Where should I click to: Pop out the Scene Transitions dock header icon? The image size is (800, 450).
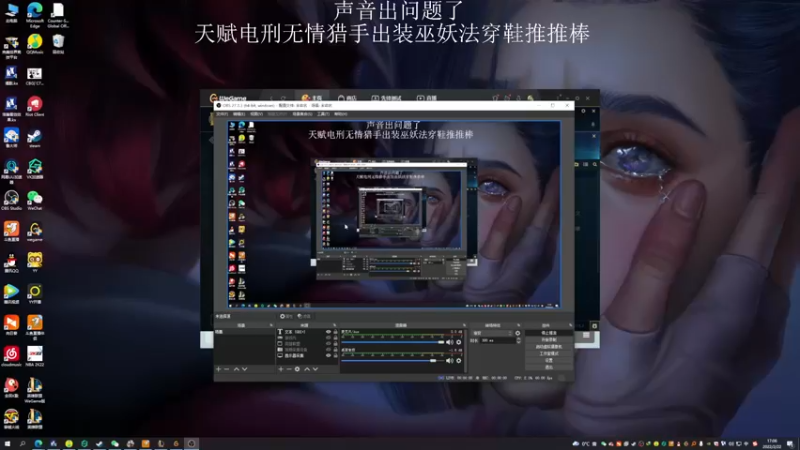519,325
